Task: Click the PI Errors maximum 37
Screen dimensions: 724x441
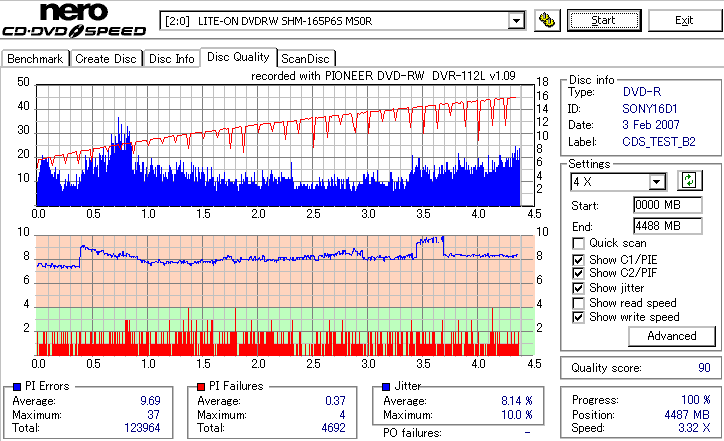Action: coord(154,415)
